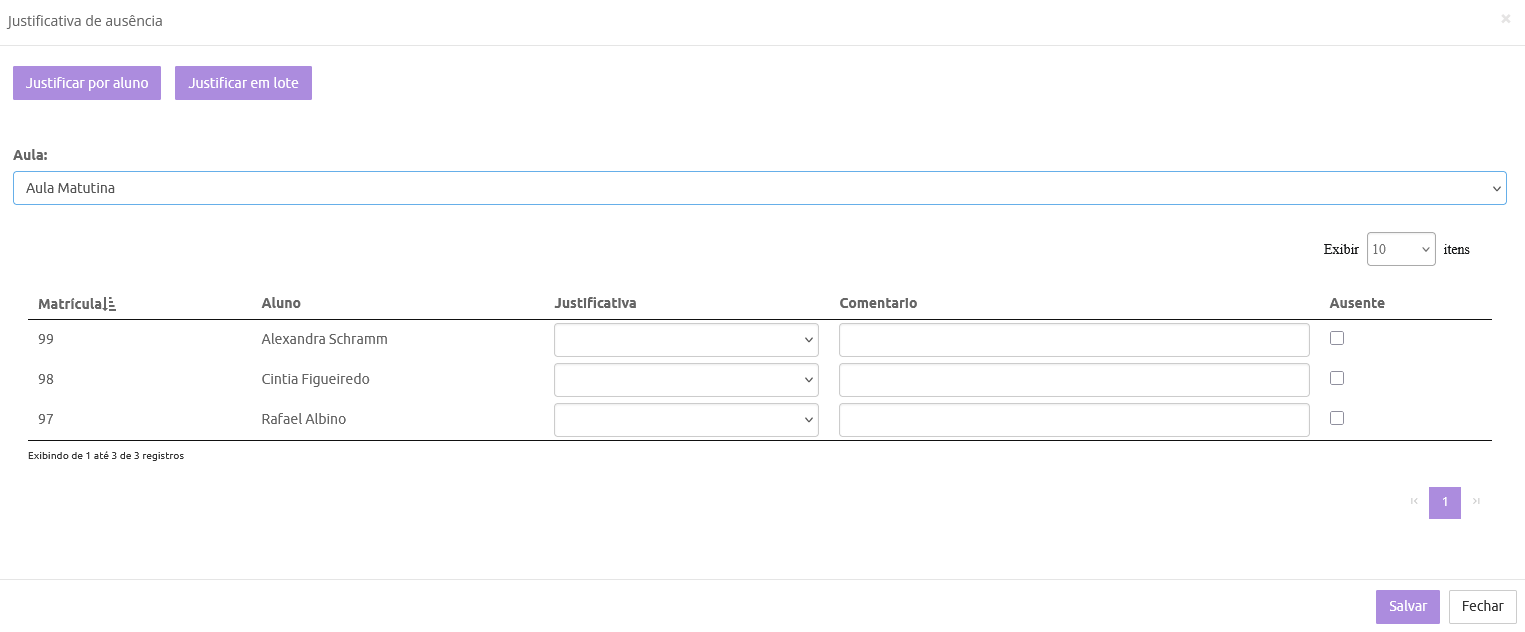Click Comentario input for Cintia Figueiredo
The image size is (1525, 632).
pyautogui.click(x=1074, y=380)
